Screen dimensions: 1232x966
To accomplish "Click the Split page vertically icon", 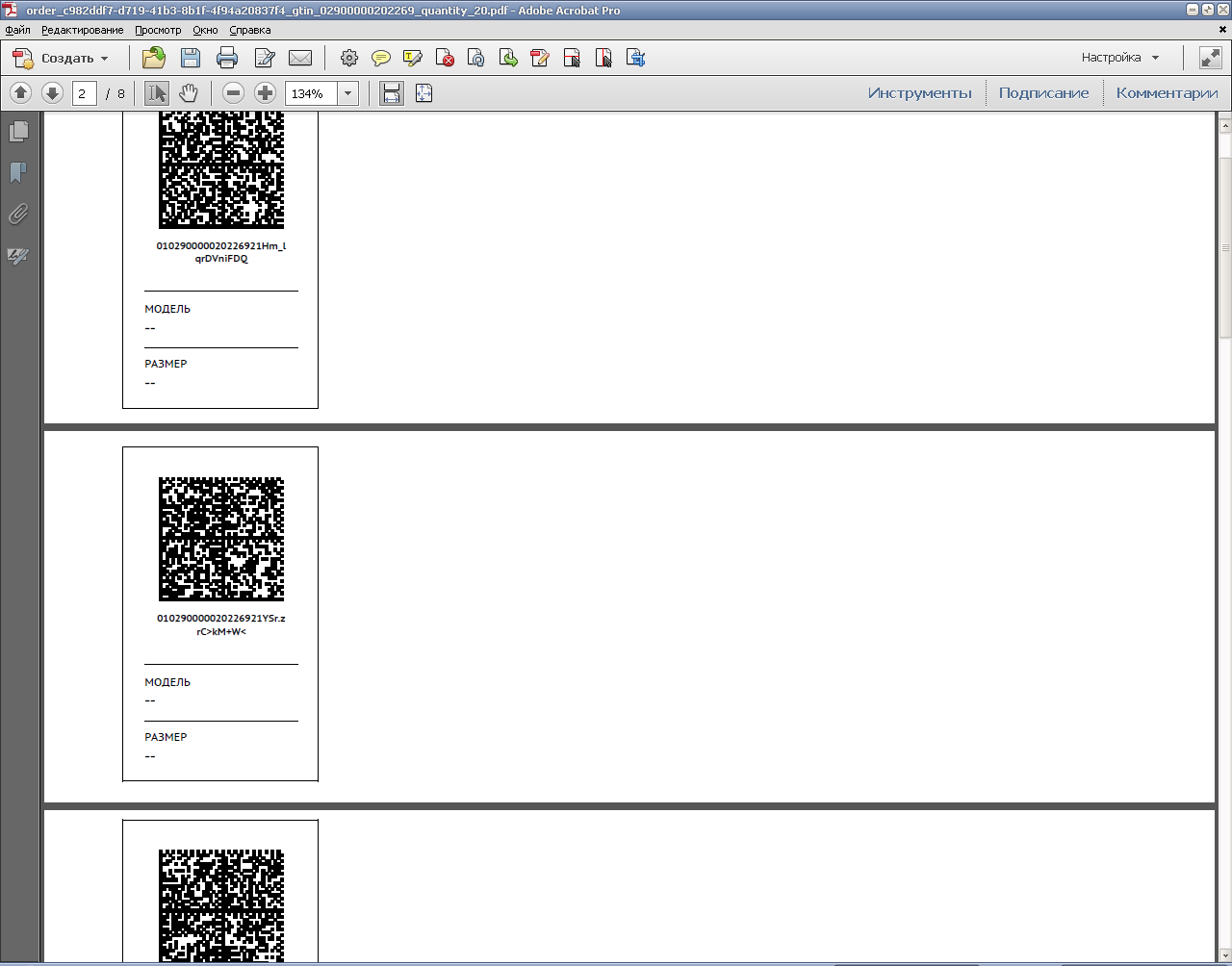I will [603, 58].
